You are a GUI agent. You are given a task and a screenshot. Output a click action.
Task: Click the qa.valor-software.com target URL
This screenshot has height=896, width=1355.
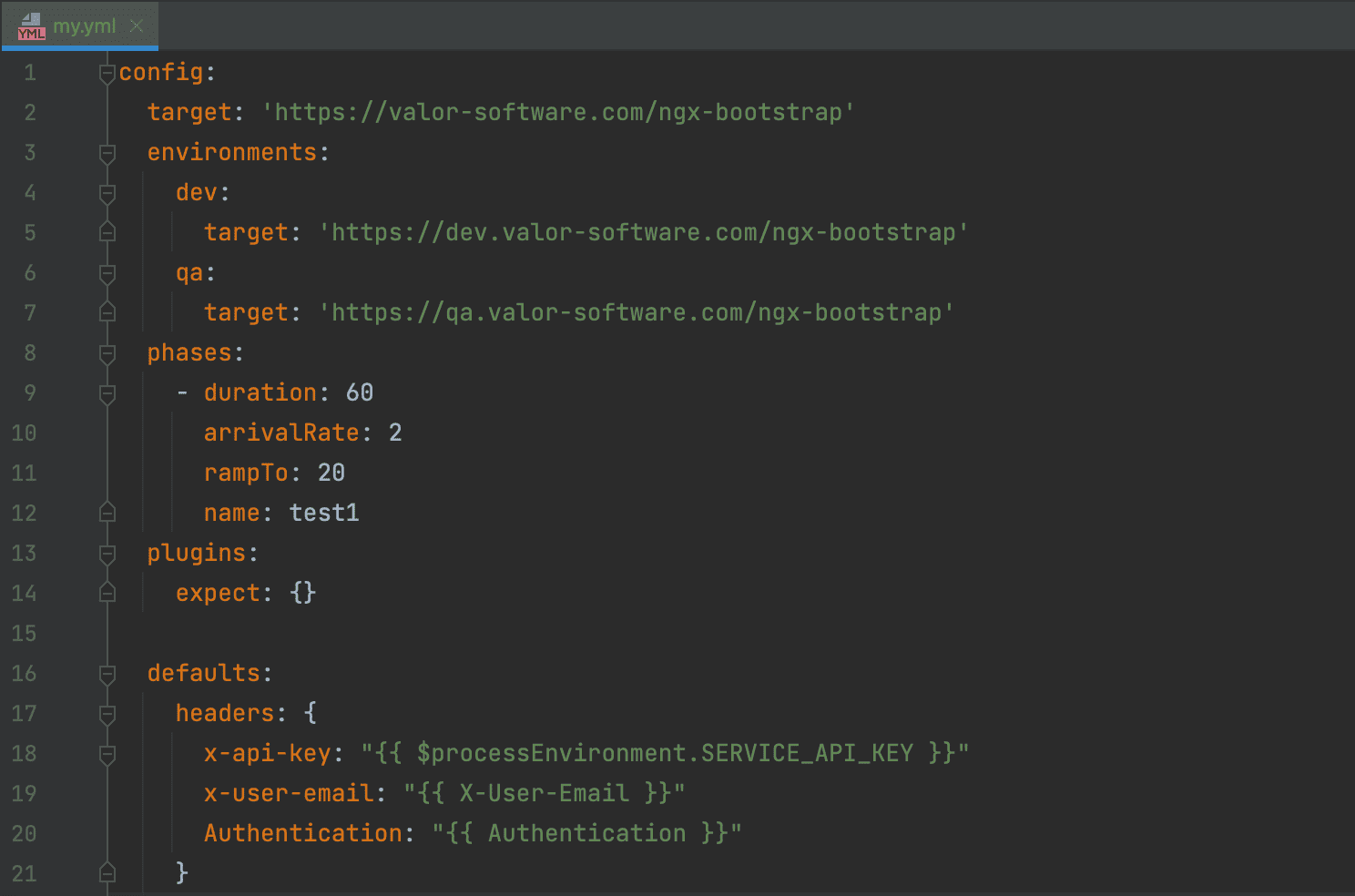pyautogui.click(x=636, y=313)
